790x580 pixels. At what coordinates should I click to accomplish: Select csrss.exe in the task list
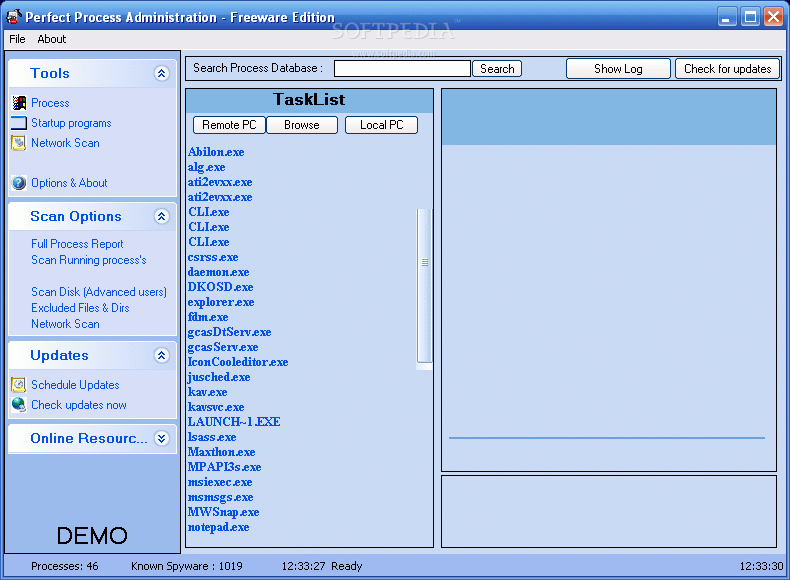213,257
